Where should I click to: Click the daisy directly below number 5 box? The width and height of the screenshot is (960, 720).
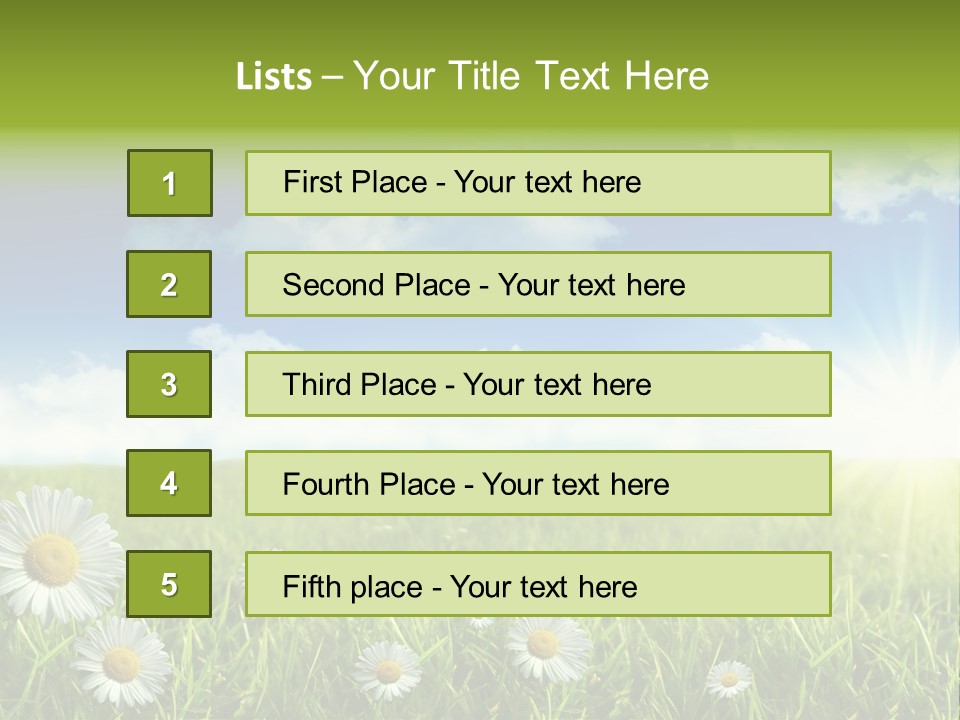click(122, 661)
